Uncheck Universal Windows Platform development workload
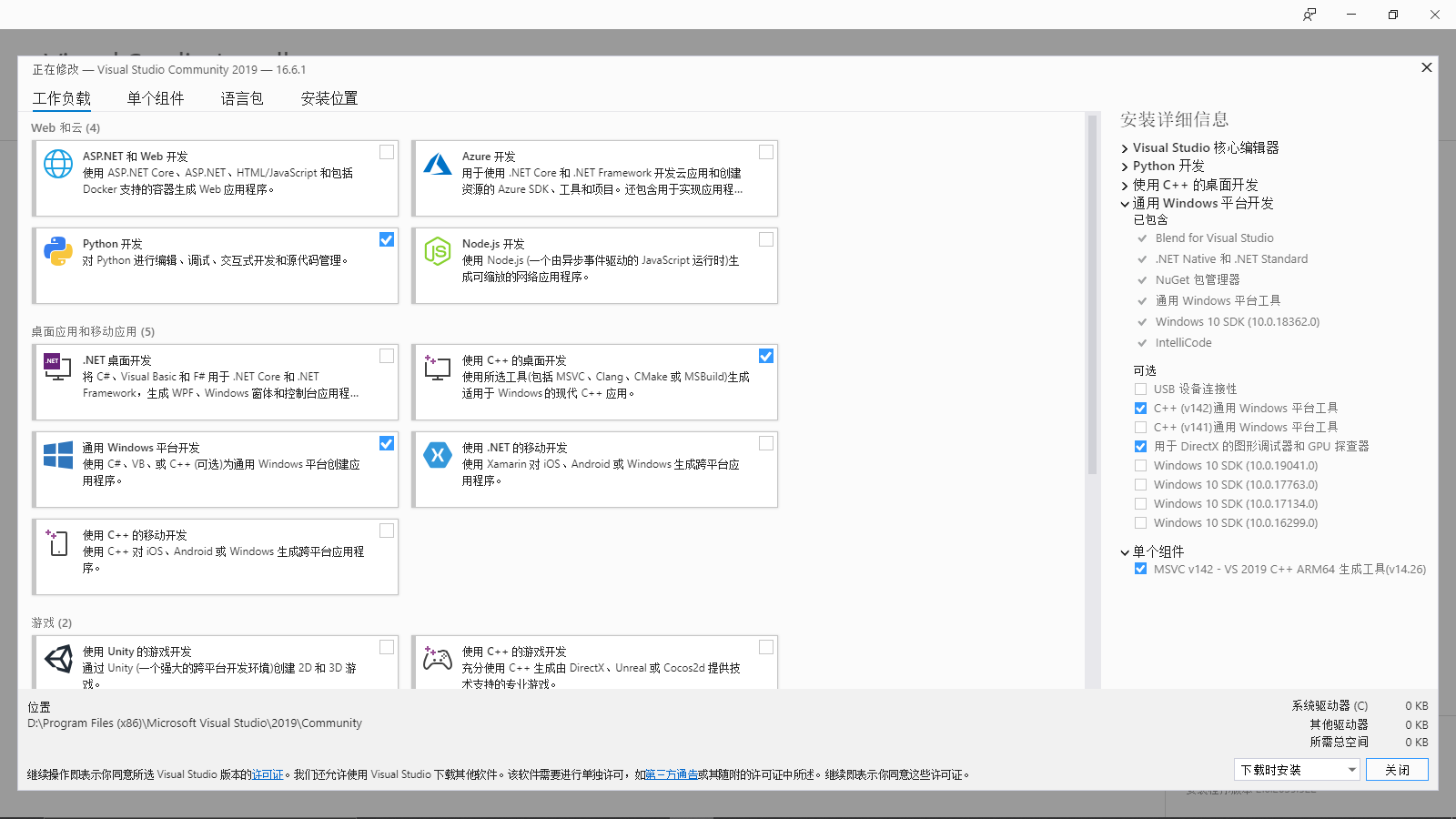This screenshot has width=1456, height=819. (x=387, y=443)
